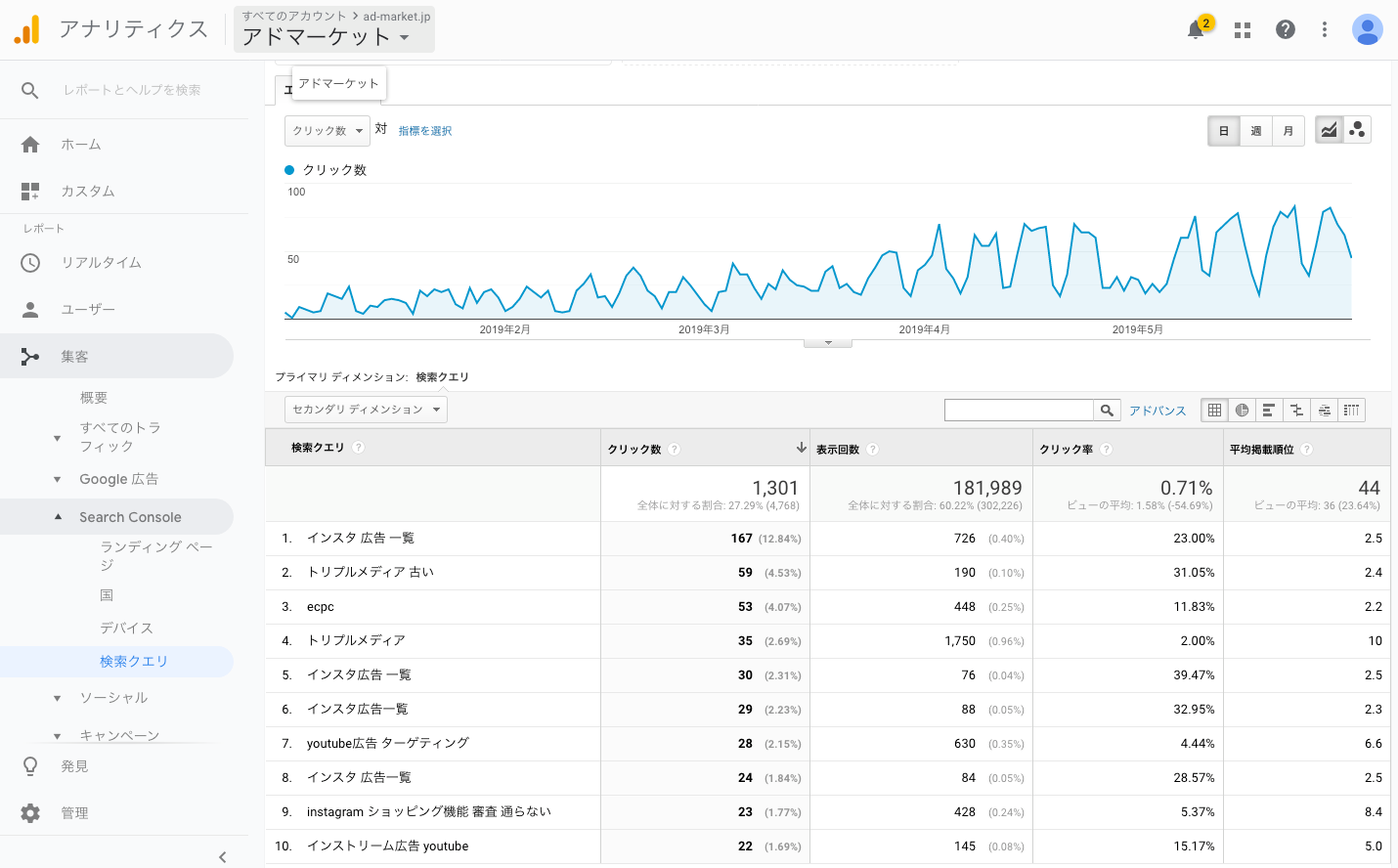Open the three-dot more options menu
The height and width of the screenshot is (868, 1398).
[x=1325, y=29]
